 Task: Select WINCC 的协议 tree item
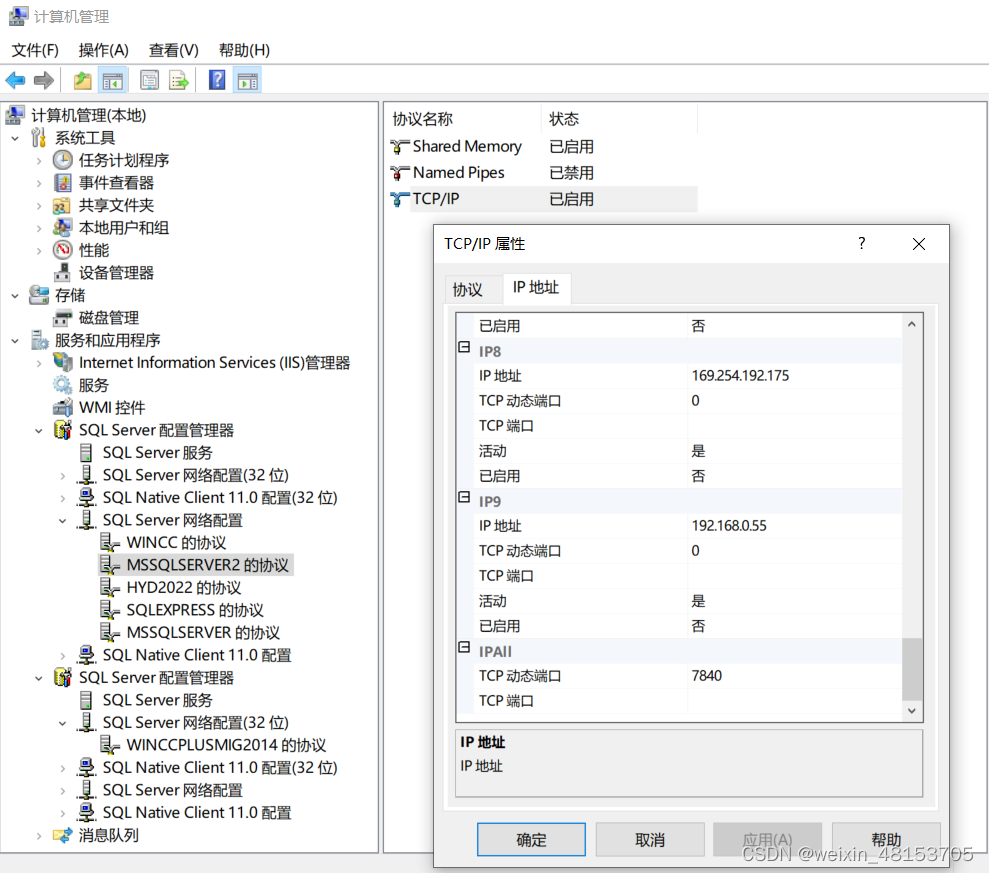(176, 542)
